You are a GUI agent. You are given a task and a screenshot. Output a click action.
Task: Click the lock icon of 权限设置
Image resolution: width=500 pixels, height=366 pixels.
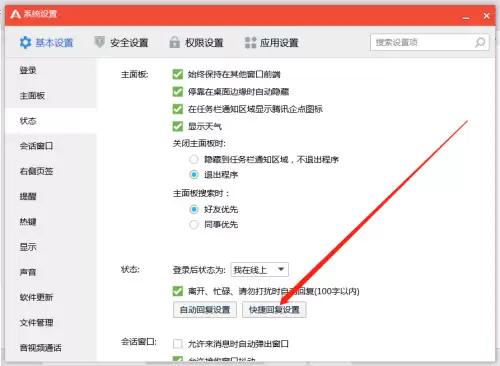tap(174, 42)
